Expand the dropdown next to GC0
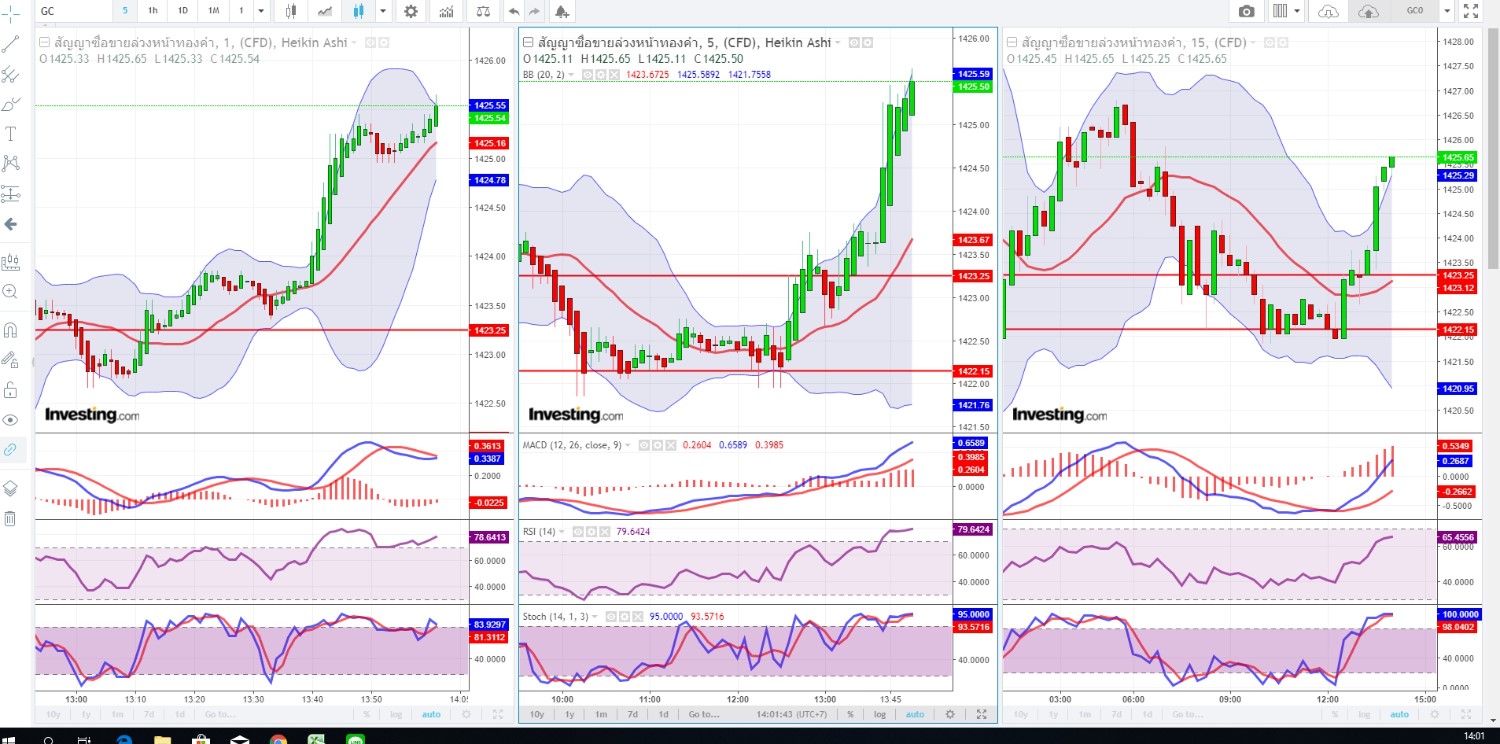 pyautogui.click(x=1446, y=11)
